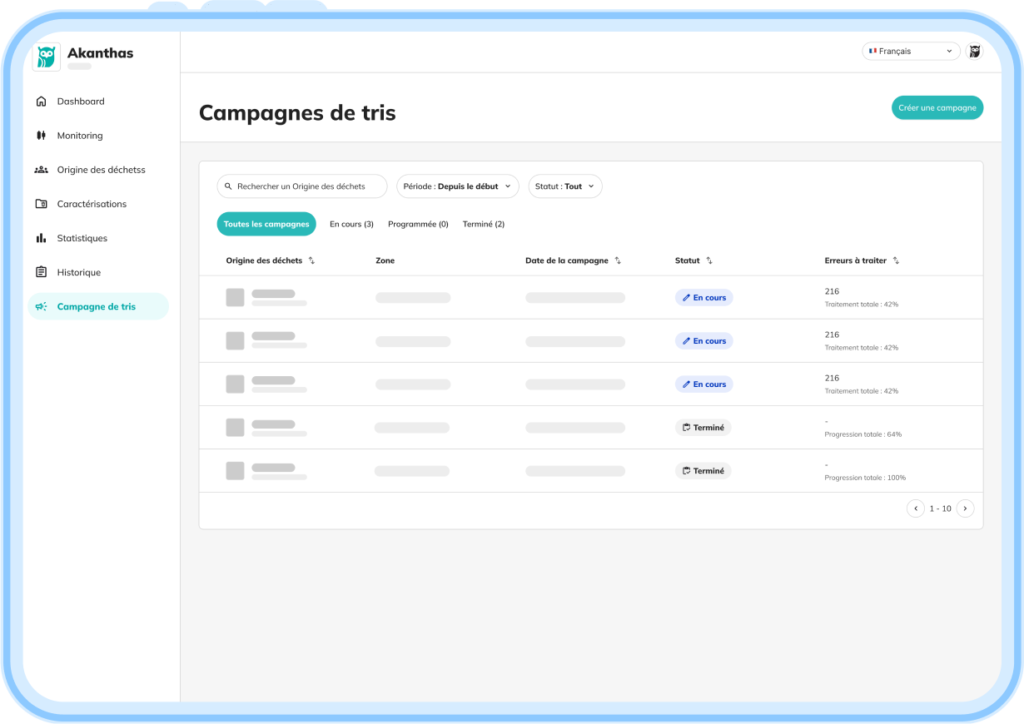Open Statistiques in the sidebar
This screenshot has height=724, width=1024.
coord(98,238)
